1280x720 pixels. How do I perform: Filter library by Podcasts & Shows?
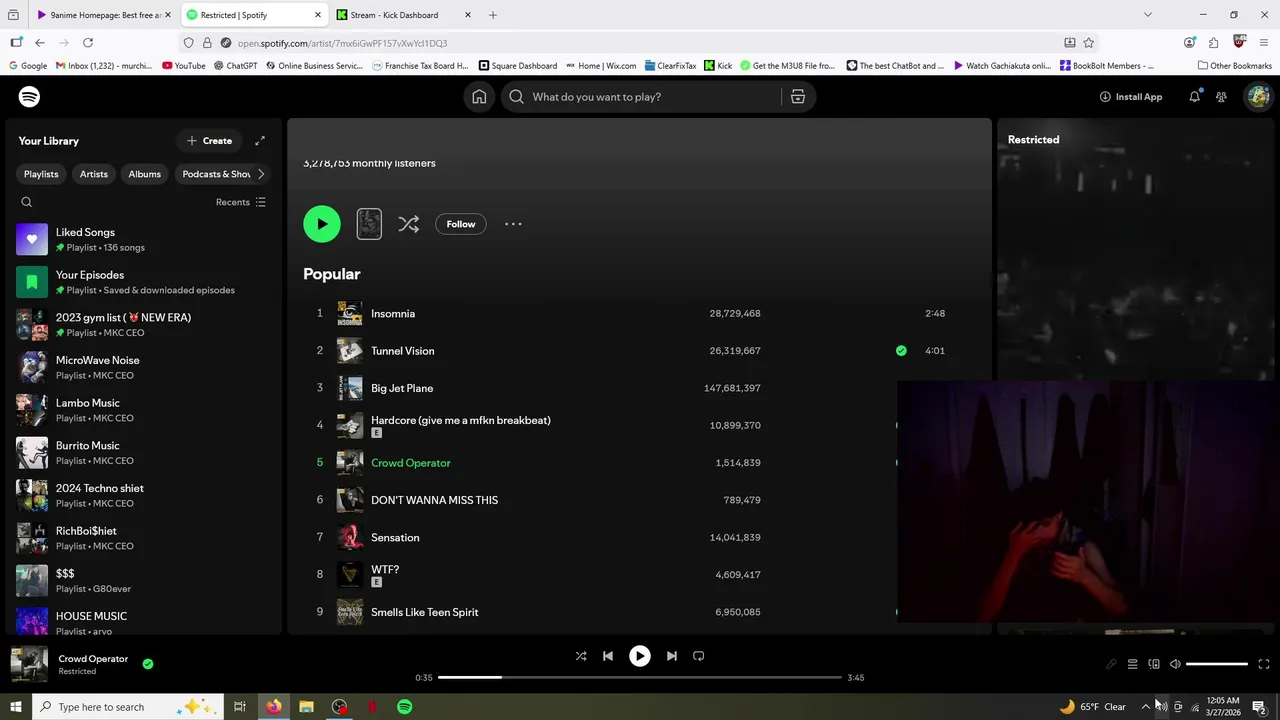click(215, 174)
